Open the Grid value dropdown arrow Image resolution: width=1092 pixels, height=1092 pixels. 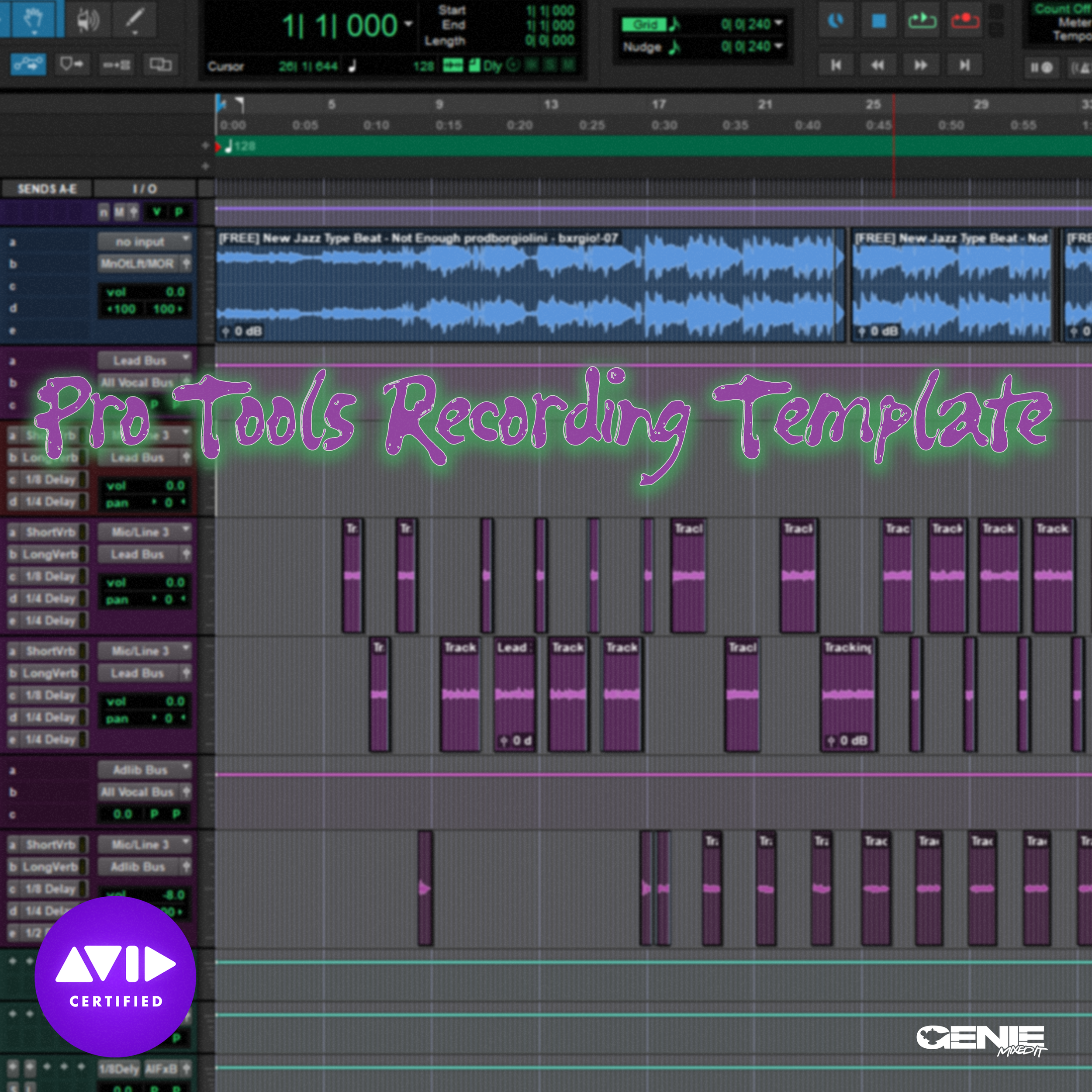[779, 23]
